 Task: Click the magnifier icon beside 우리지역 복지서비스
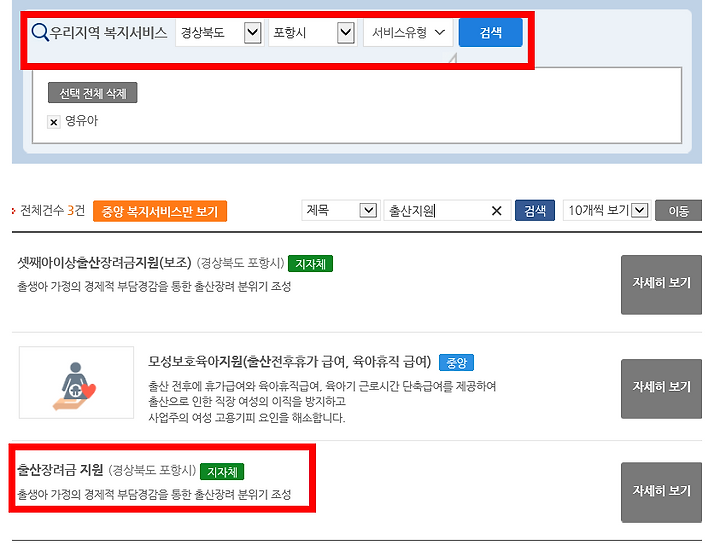click(x=40, y=33)
